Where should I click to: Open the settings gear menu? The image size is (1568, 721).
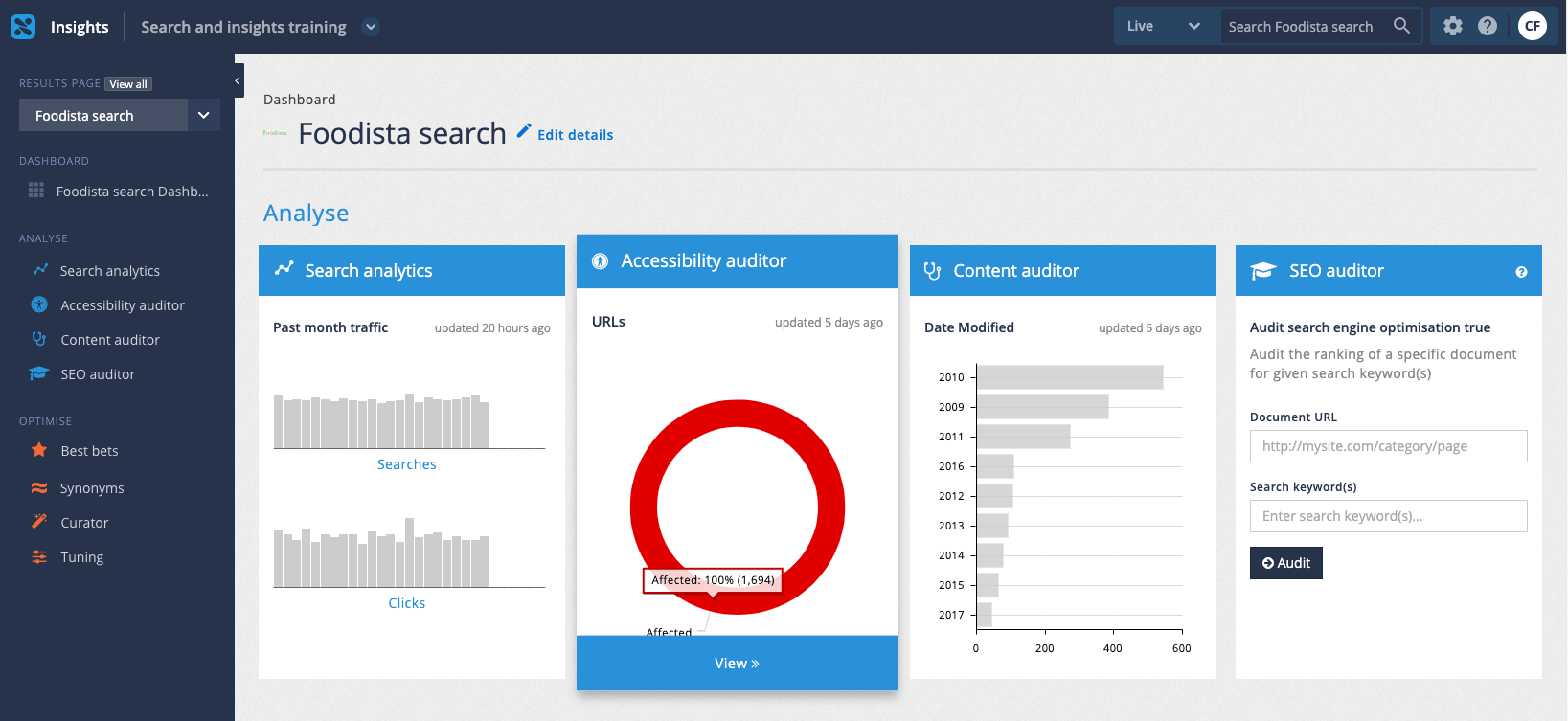click(x=1453, y=26)
